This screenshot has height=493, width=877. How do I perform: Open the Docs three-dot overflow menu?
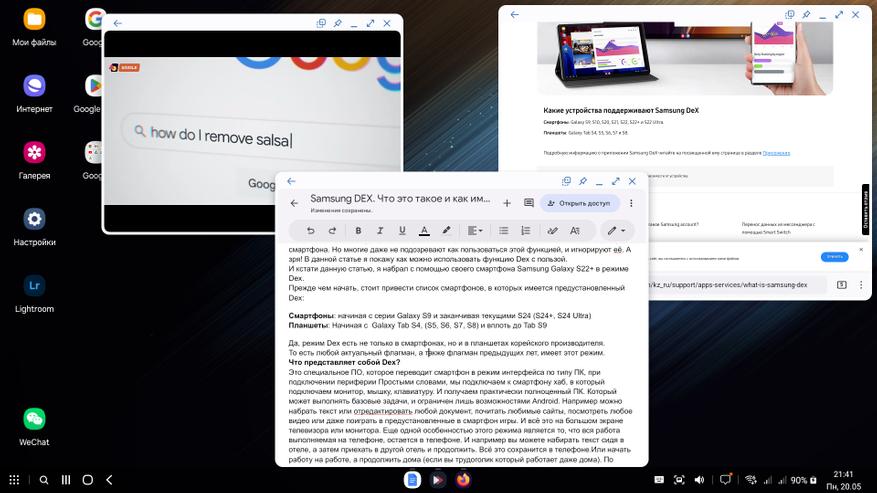pos(631,203)
